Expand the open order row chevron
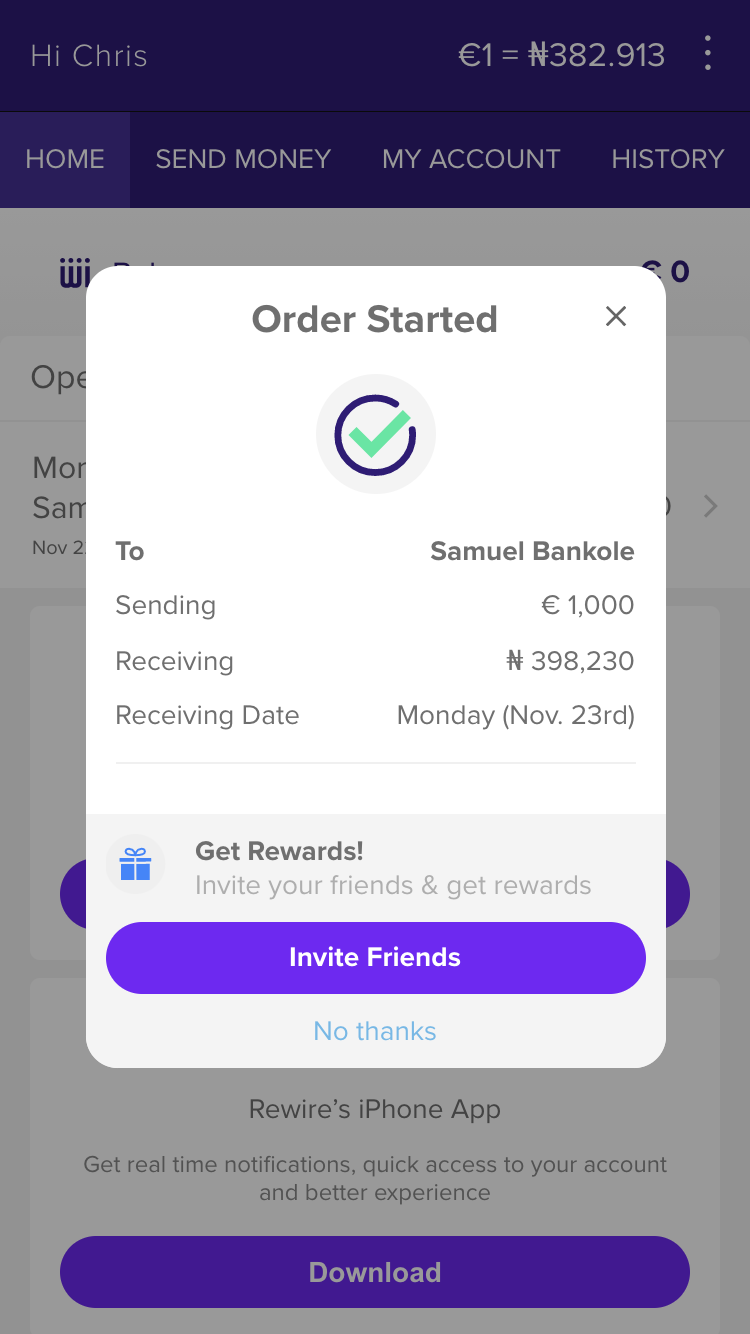This screenshot has height=1334, width=750. point(710,507)
